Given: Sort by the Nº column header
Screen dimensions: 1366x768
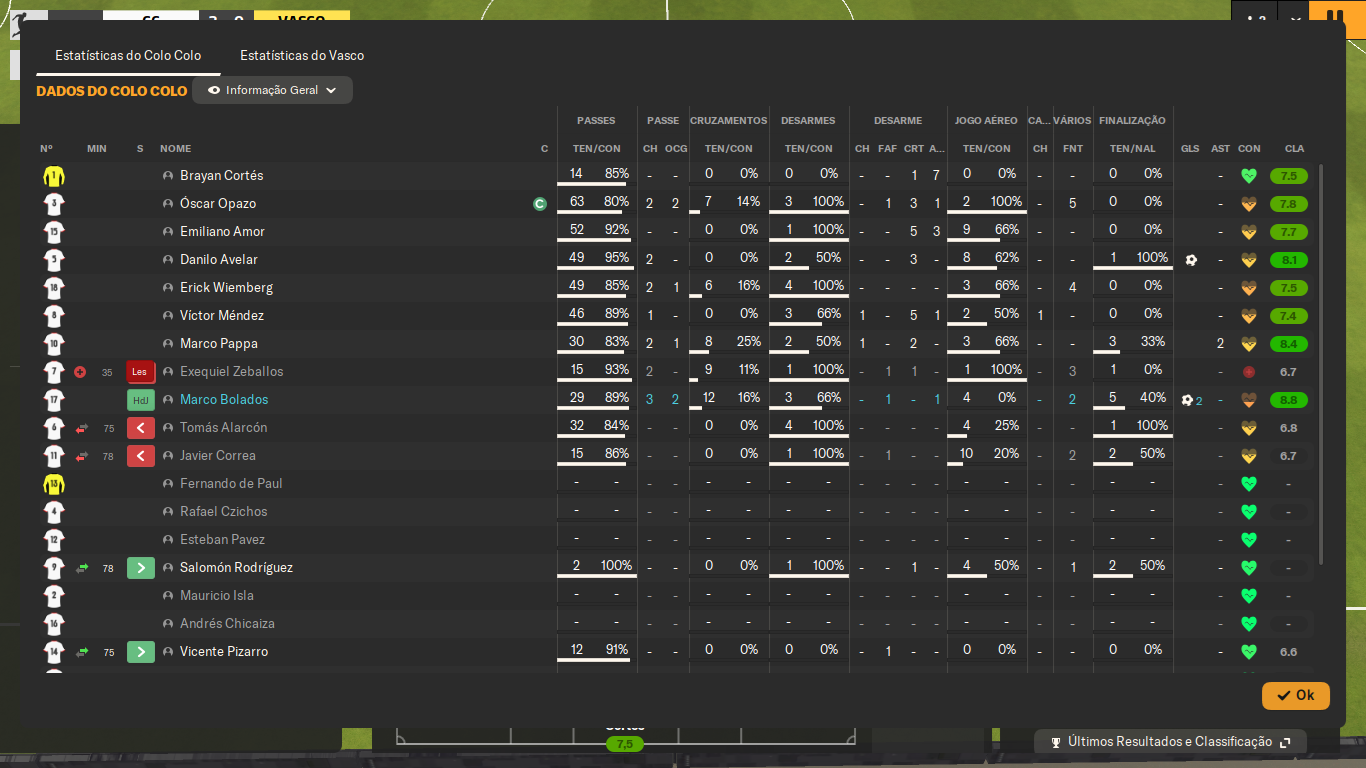Looking at the screenshot, I should (x=46, y=149).
